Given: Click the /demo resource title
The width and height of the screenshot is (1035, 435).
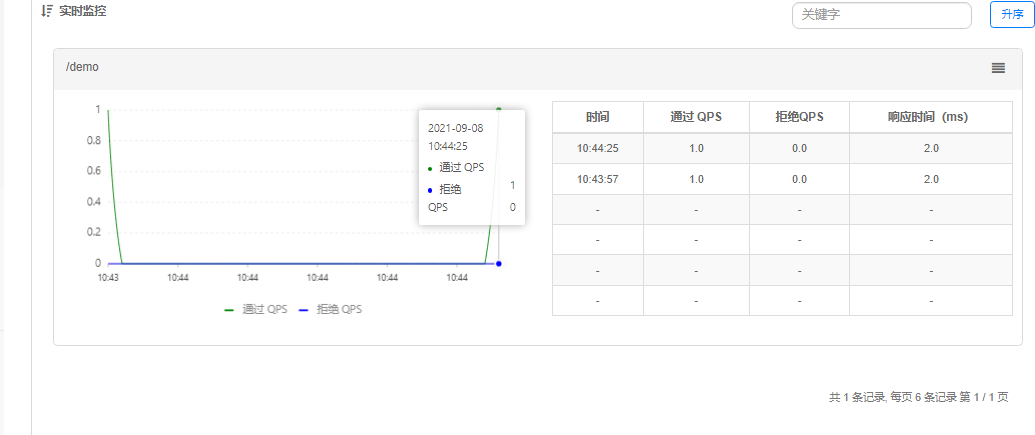Looking at the screenshot, I should pos(83,67).
